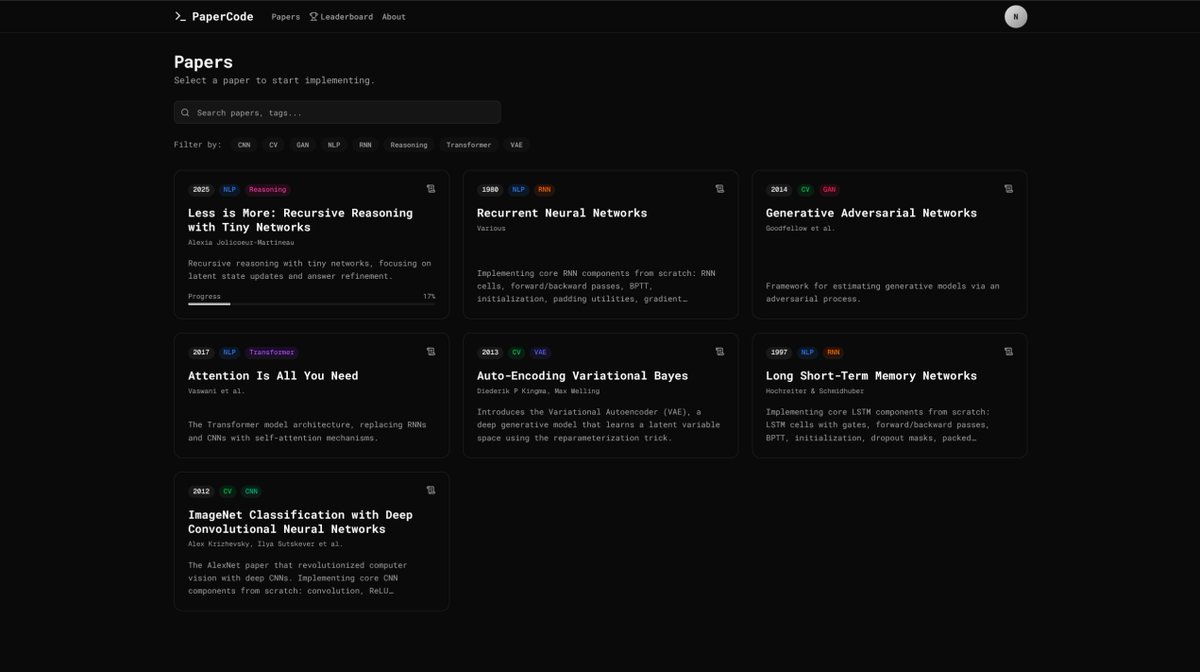This screenshot has width=1200, height=672.
Task: Click the 2017 year badge
Action: coord(201,352)
